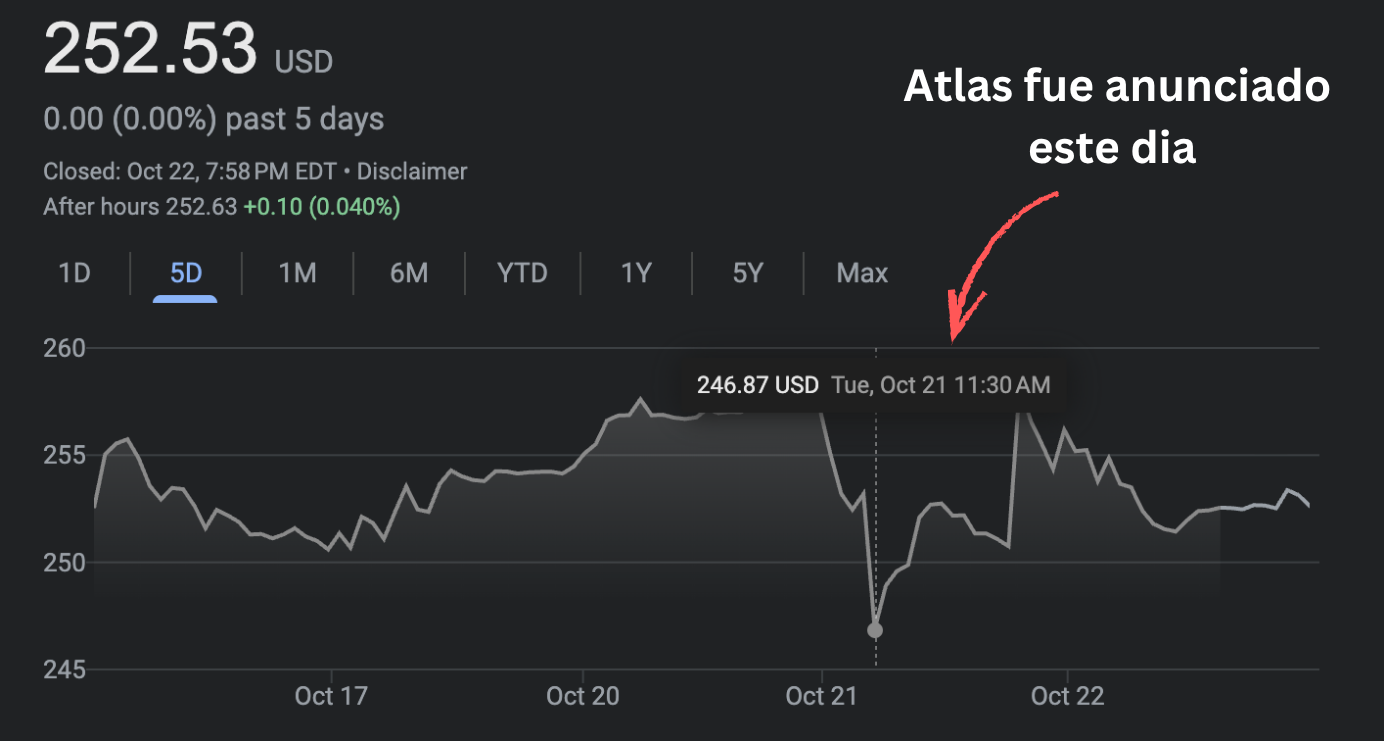The image size is (1385, 741).
Task: Click the Oct 17 date axis label
Action: 331,696
